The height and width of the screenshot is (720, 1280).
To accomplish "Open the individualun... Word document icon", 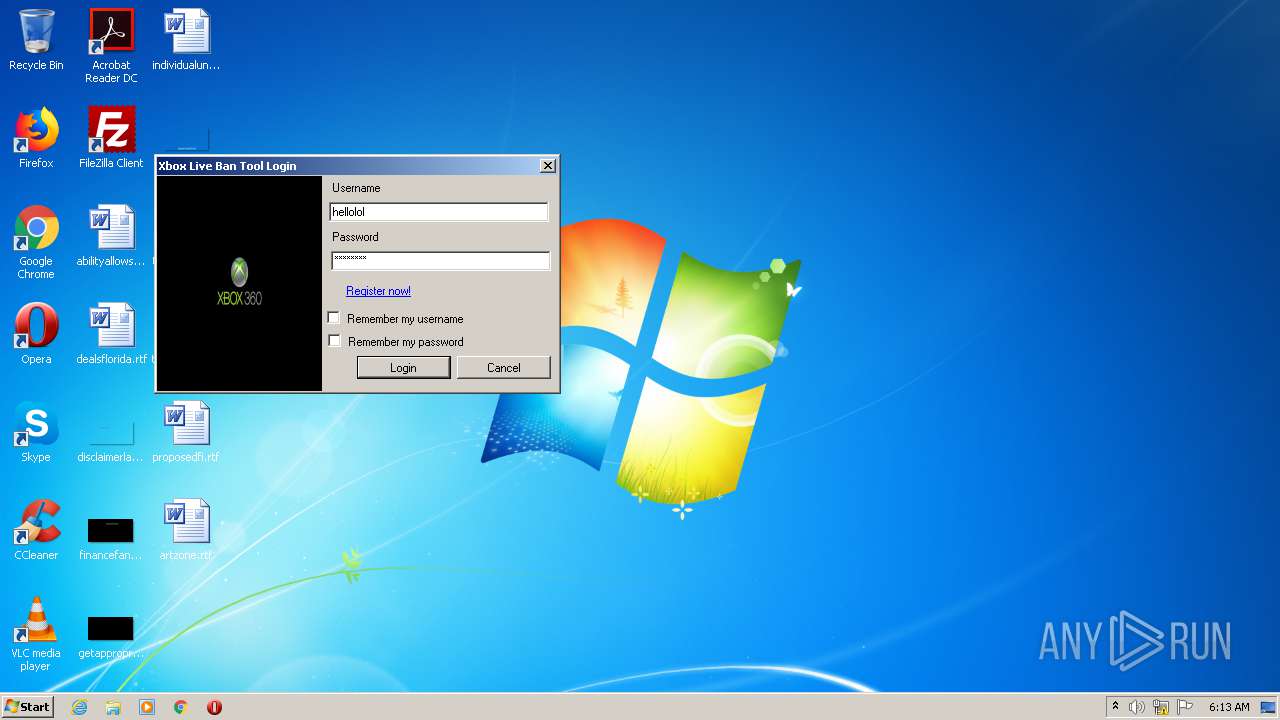I will tap(186, 40).
